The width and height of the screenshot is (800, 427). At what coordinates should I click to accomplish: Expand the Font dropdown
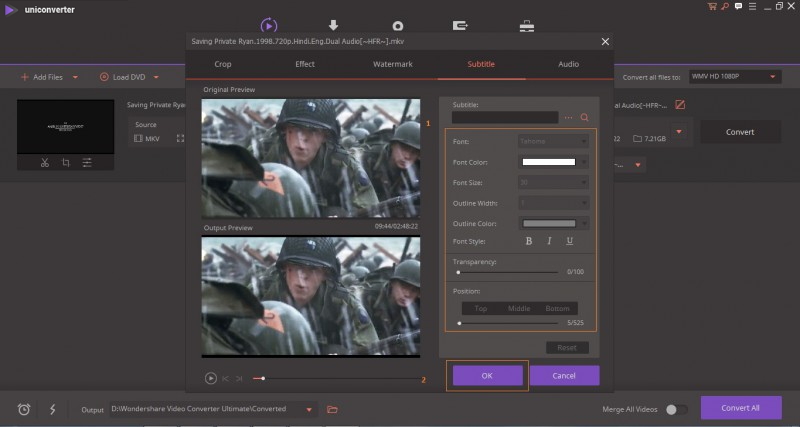[554, 141]
